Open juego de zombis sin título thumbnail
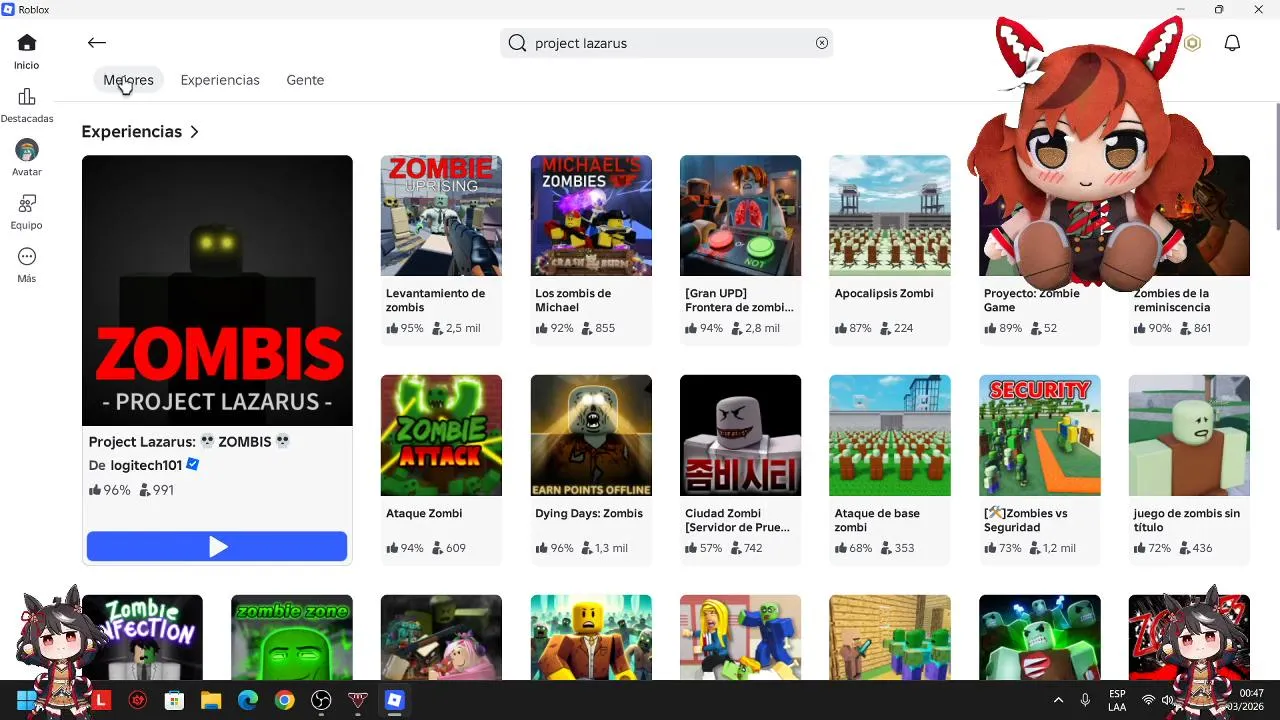The height and width of the screenshot is (720, 1280). (1189, 435)
